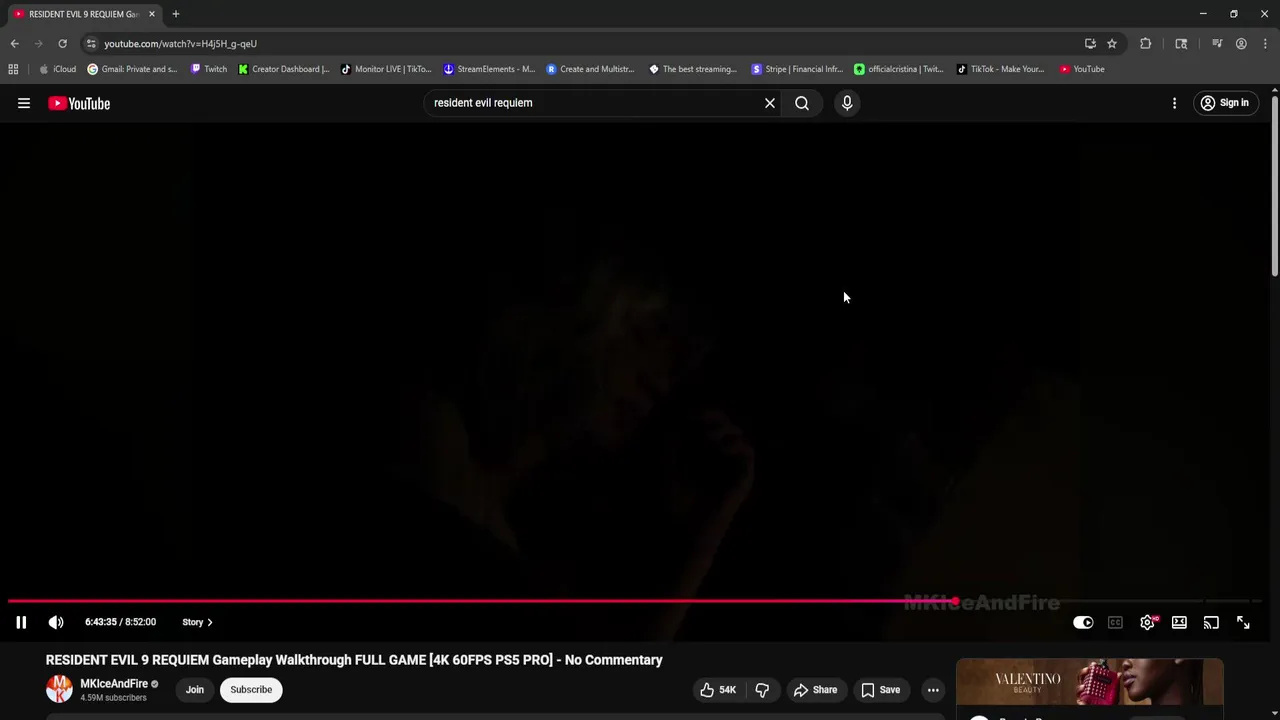This screenshot has width=1280, height=720.
Task: Click the Valentino Beauty ad banner
Action: point(1089,684)
